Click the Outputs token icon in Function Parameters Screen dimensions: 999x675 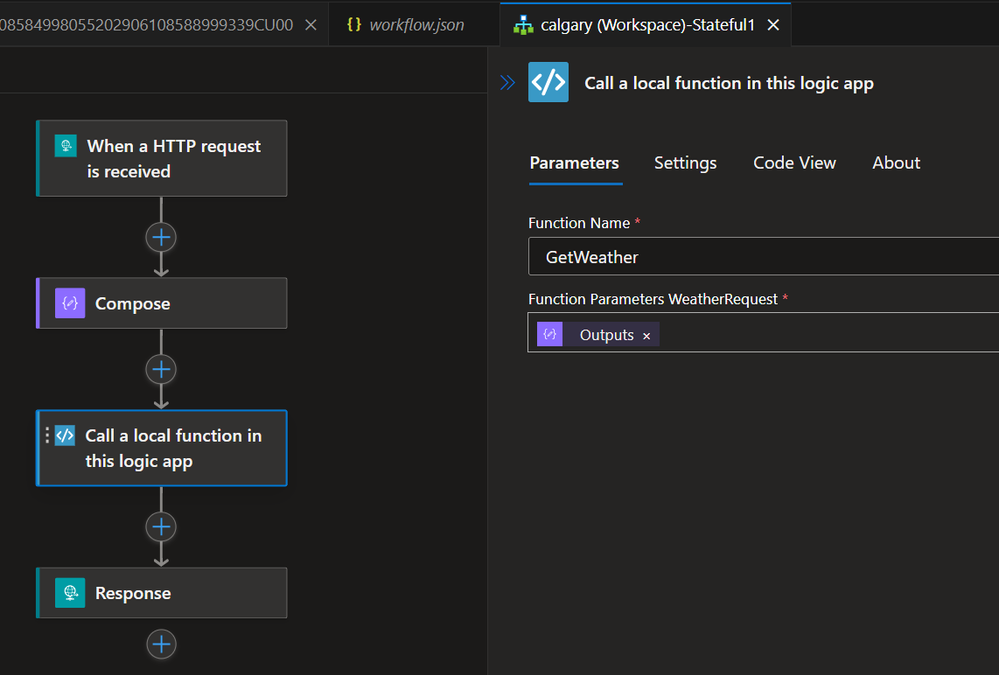point(549,334)
